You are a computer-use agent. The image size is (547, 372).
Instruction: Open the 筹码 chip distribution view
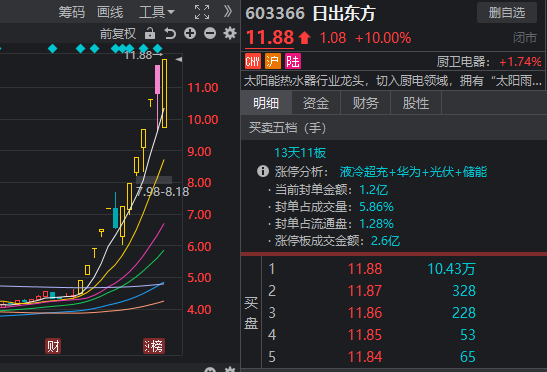click(x=72, y=12)
